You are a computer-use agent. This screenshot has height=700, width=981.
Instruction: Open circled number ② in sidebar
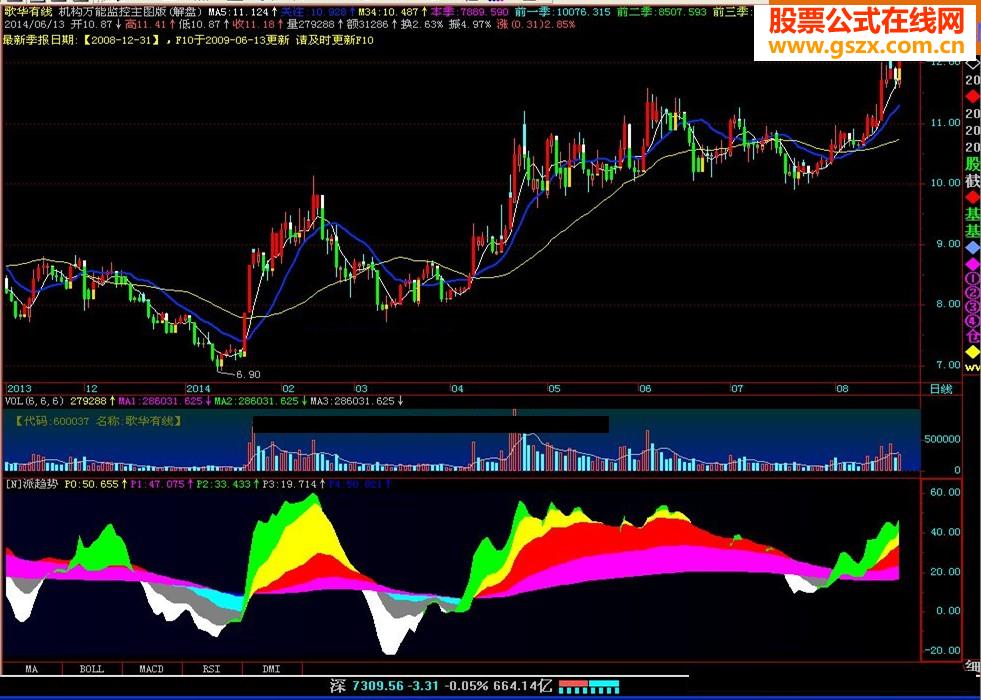972,293
